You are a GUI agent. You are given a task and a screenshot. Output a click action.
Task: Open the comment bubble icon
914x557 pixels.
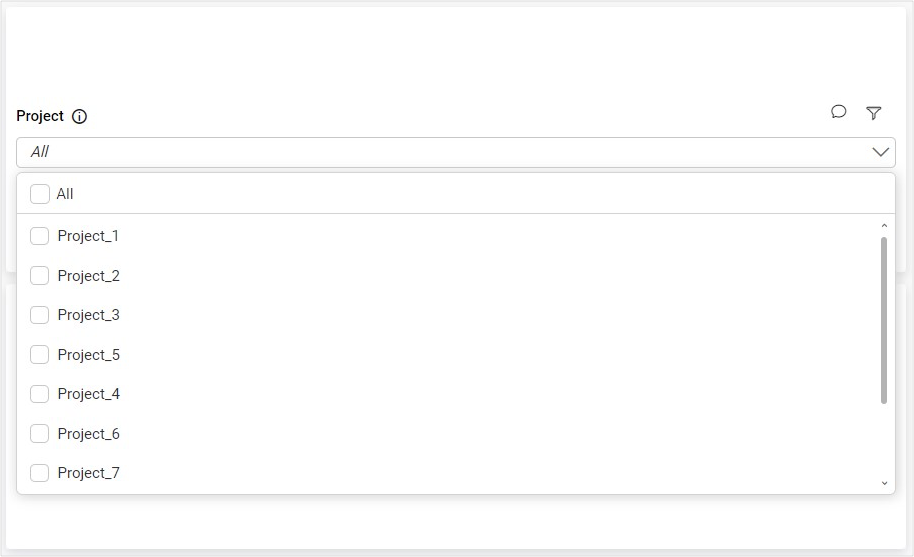click(838, 112)
